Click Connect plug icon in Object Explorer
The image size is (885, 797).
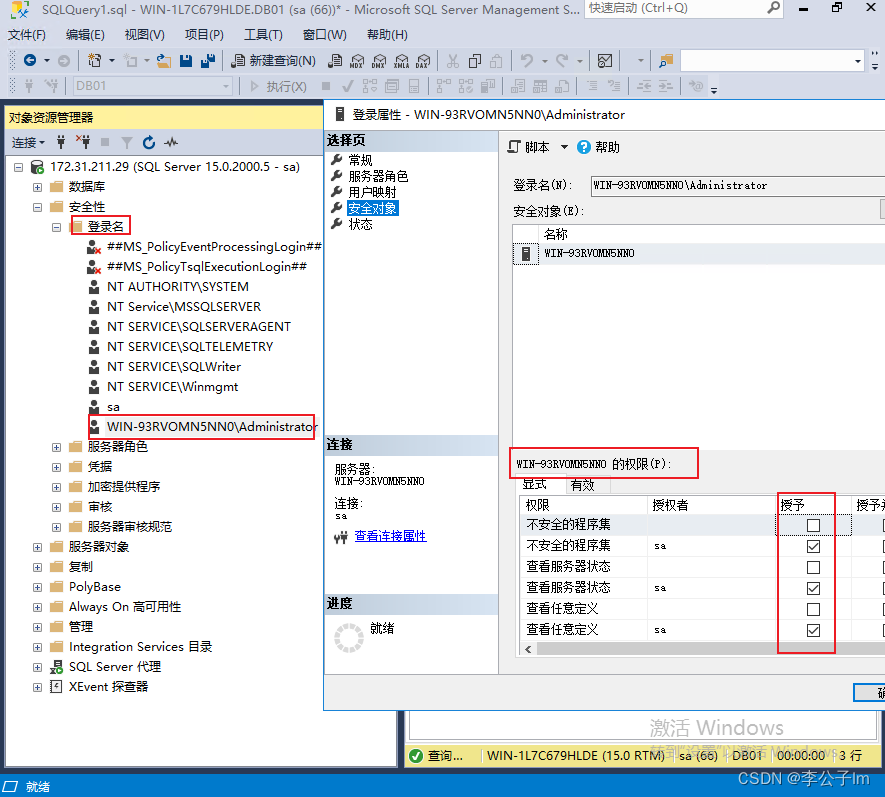tap(61, 142)
